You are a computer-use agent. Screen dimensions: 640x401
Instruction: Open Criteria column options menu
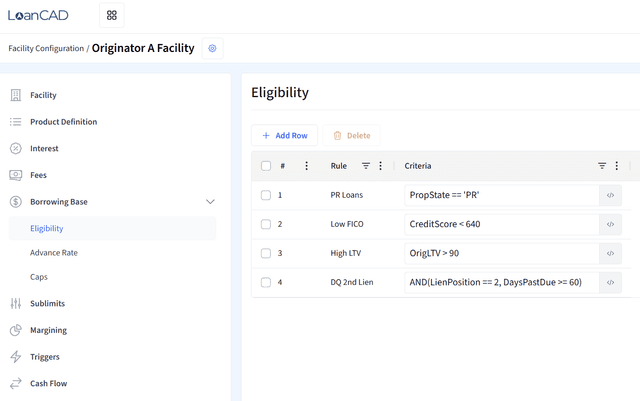[617, 166]
